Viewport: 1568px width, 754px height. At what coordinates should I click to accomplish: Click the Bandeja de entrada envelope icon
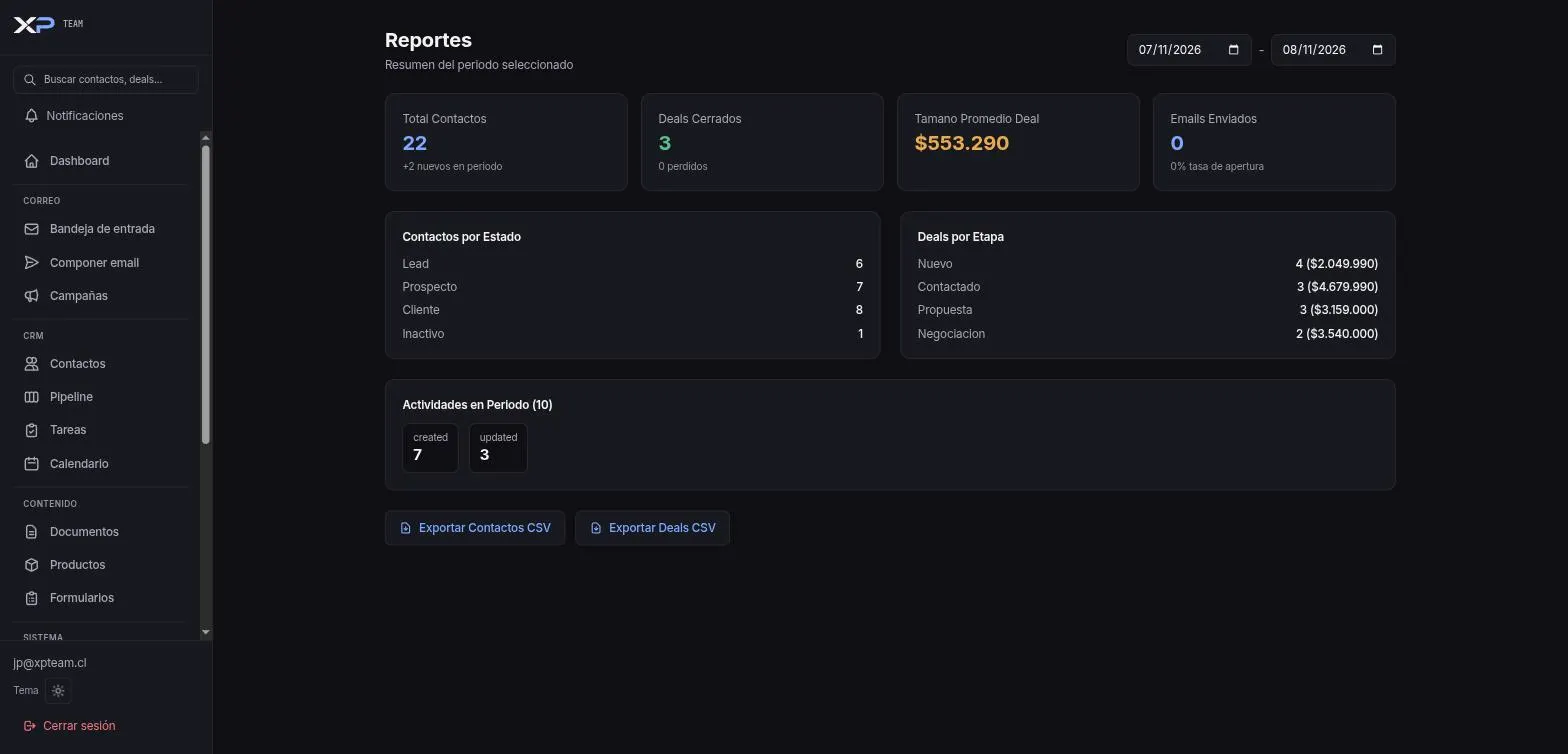click(x=32, y=229)
